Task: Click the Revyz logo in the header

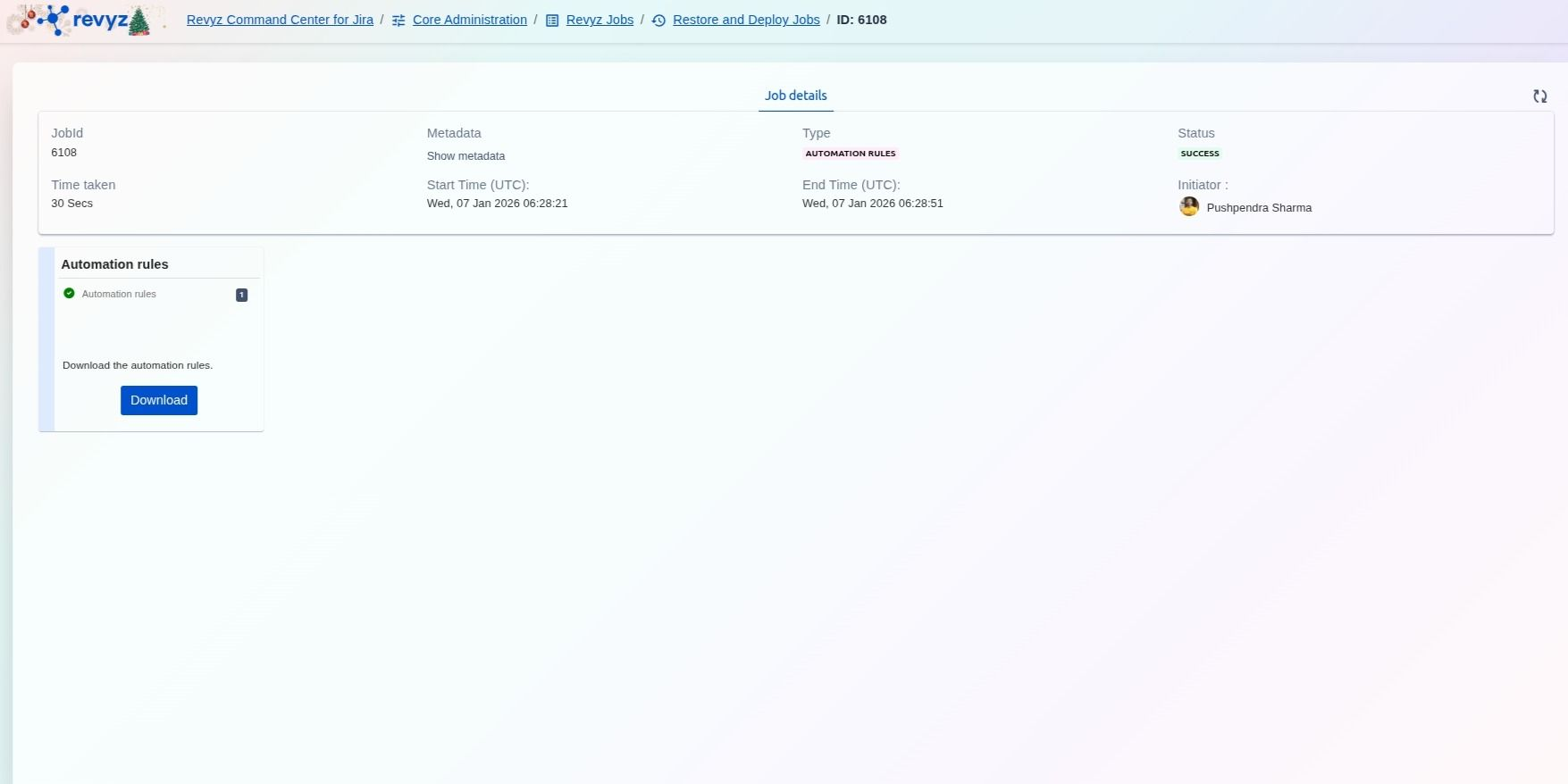Action: pos(86,21)
